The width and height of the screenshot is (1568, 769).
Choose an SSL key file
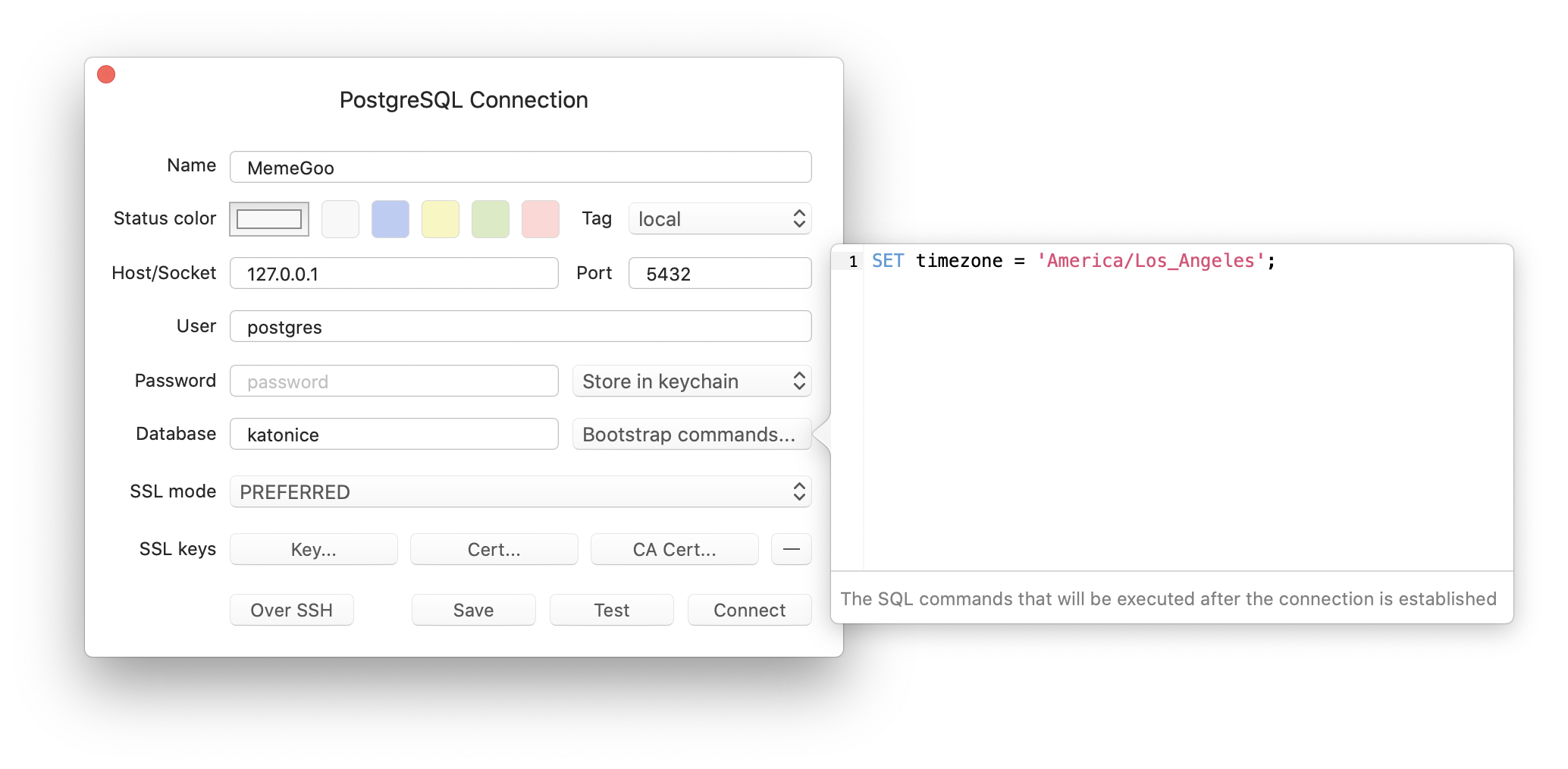pos(313,548)
